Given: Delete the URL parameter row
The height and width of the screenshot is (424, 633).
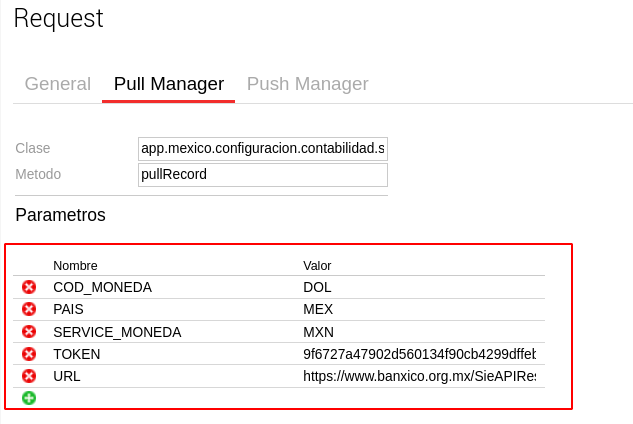Looking at the screenshot, I should (29, 376).
